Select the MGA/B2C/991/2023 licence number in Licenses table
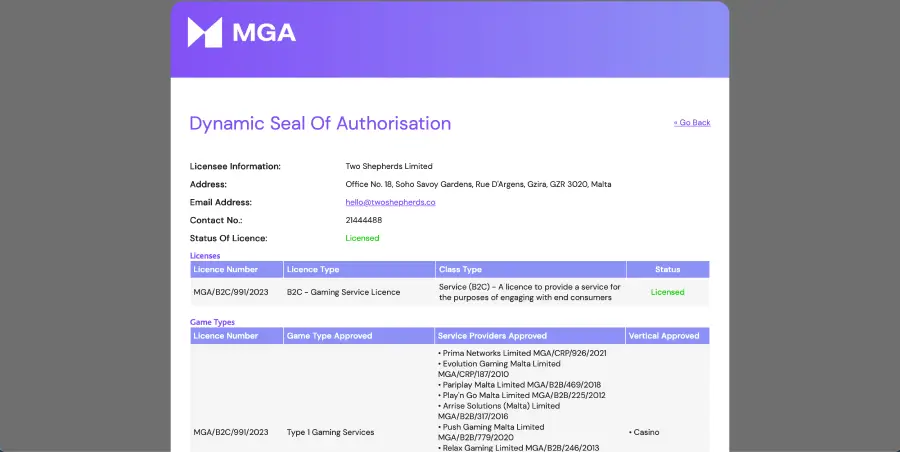The height and width of the screenshot is (452, 900). point(231,292)
